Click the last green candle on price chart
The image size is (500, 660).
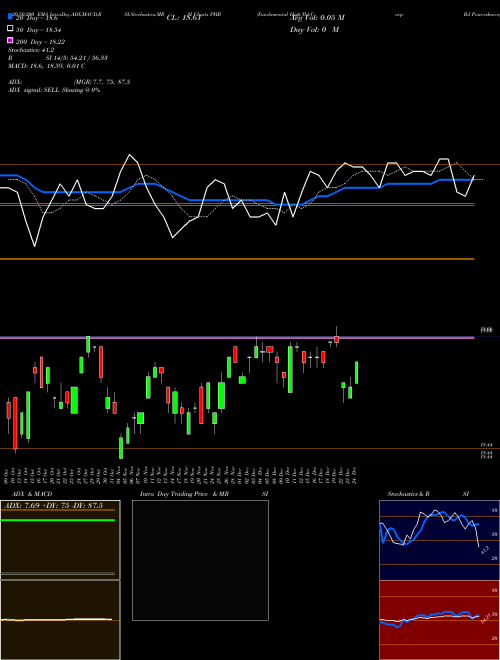(356, 373)
